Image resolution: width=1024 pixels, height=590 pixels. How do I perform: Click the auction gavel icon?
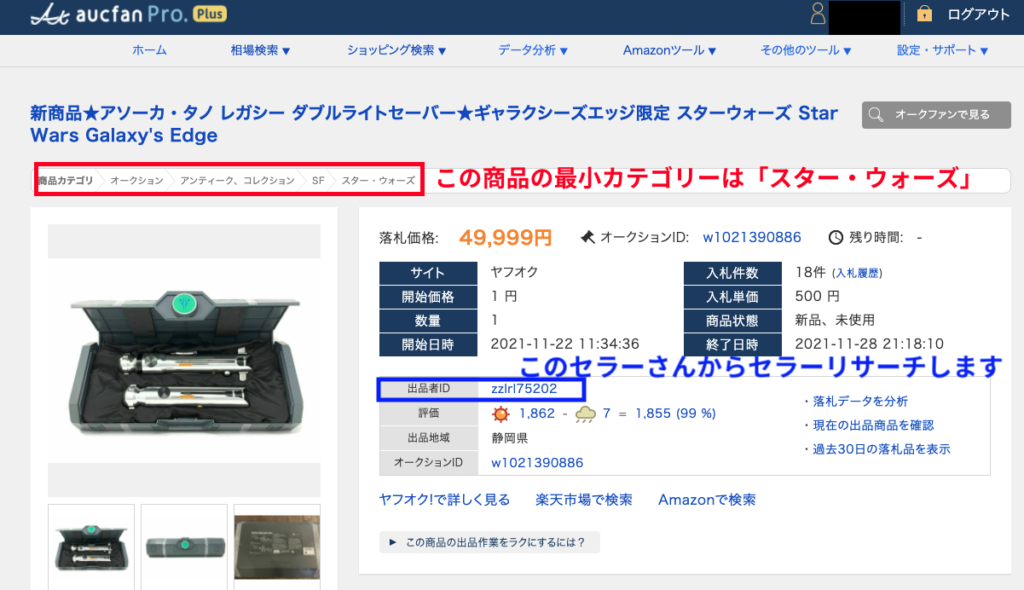point(588,238)
